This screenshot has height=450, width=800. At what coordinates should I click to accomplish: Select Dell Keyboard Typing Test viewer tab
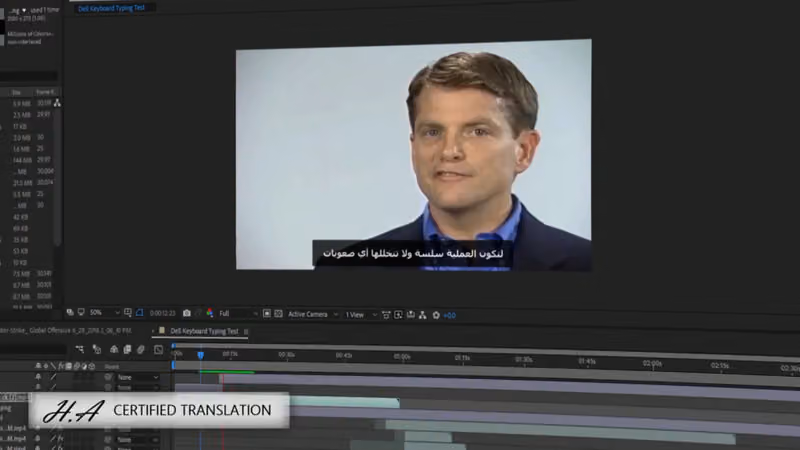(111, 8)
